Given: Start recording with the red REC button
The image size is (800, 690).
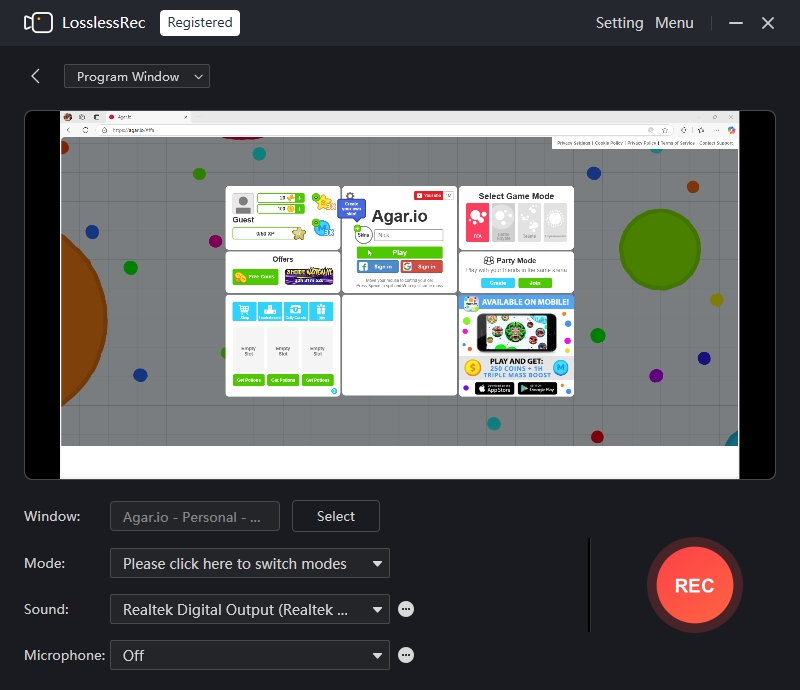Looking at the screenshot, I should [694, 585].
